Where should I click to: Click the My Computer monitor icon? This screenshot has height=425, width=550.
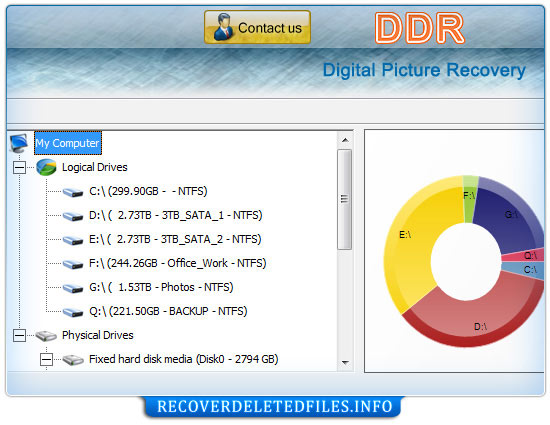click(x=19, y=143)
